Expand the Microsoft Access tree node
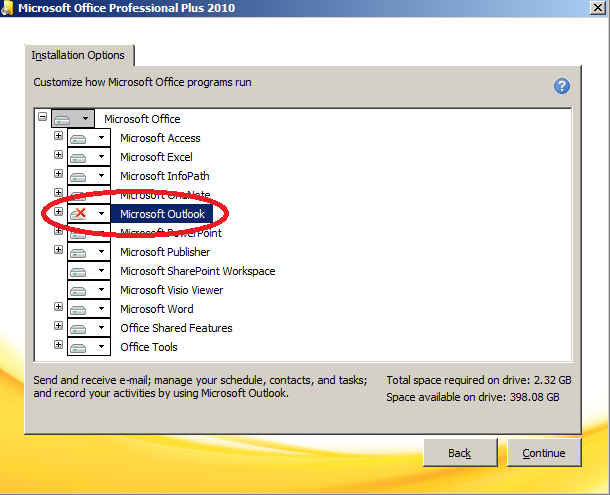This screenshot has width=610, height=495. (58, 136)
